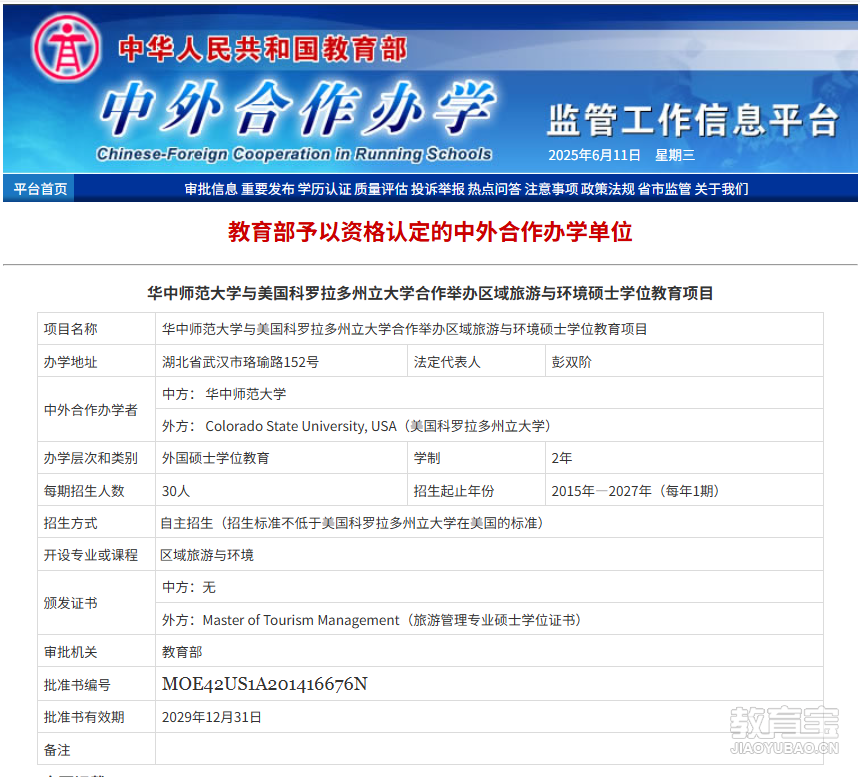
Task: Open 重要发布 menu item
Action: 268,189
